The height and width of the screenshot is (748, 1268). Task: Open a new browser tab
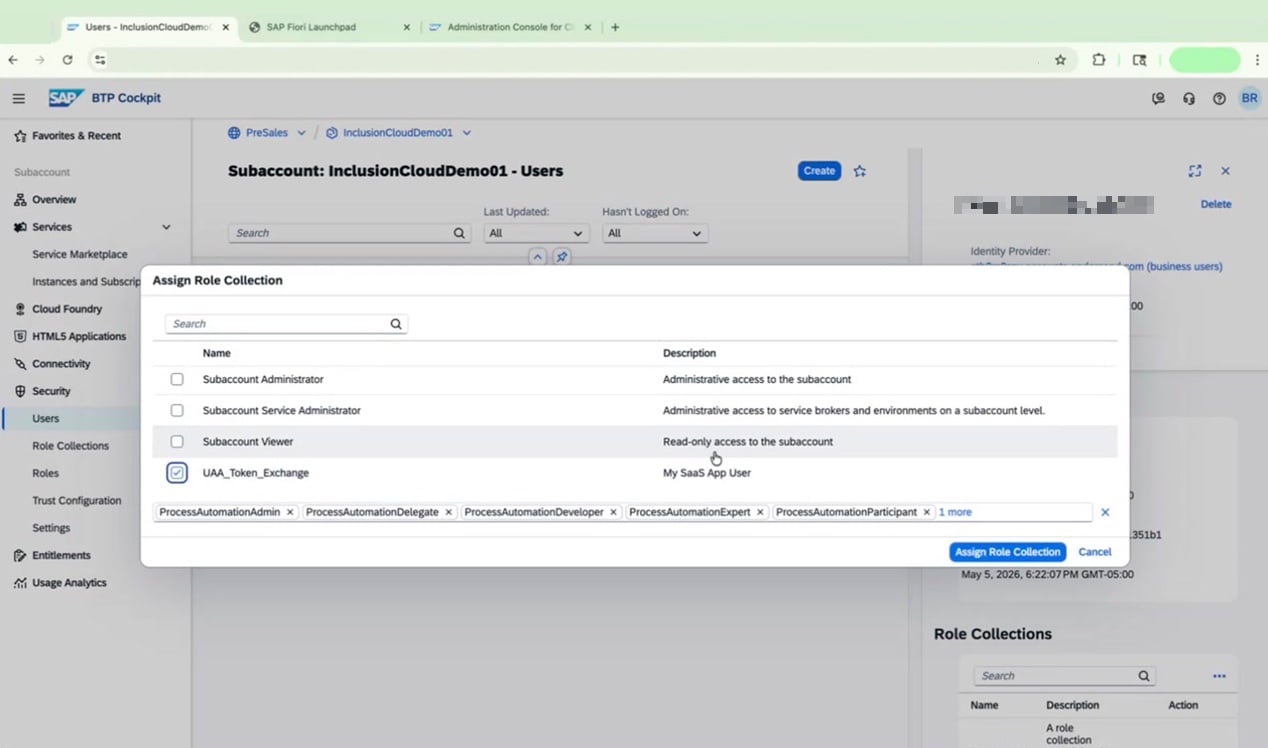point(615,27)
